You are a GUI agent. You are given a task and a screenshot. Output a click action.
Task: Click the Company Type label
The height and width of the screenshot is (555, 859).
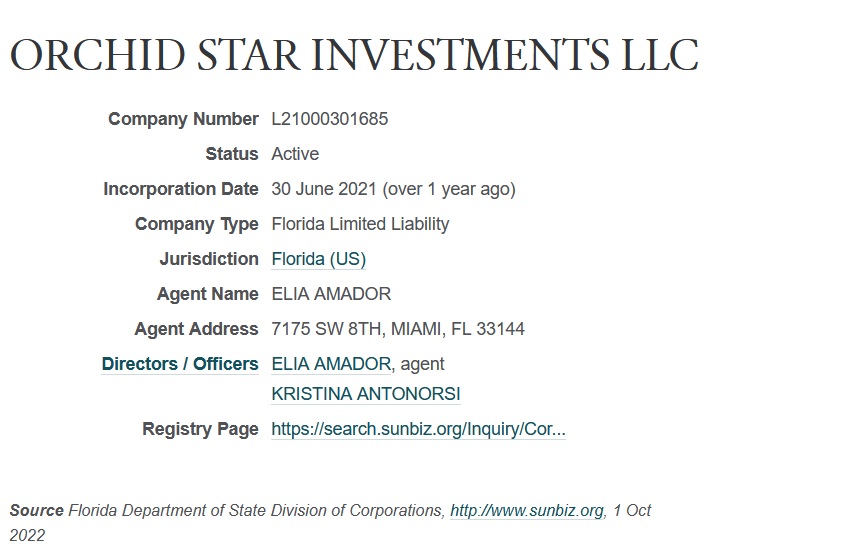[197, 224]
